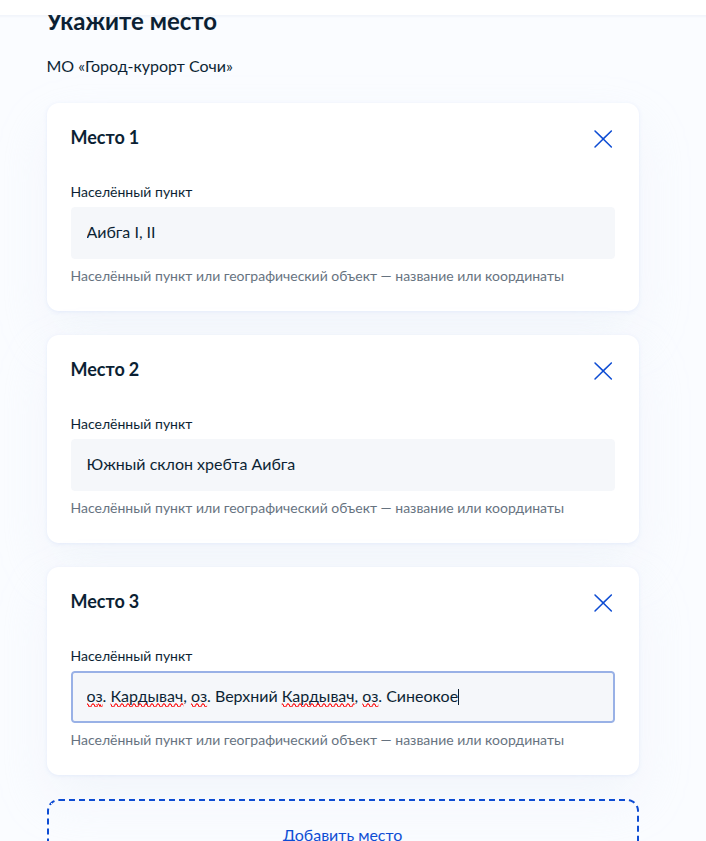Select the hint text under Место 3 field
This screenshot has width=706, height=841.
[317, 741]
